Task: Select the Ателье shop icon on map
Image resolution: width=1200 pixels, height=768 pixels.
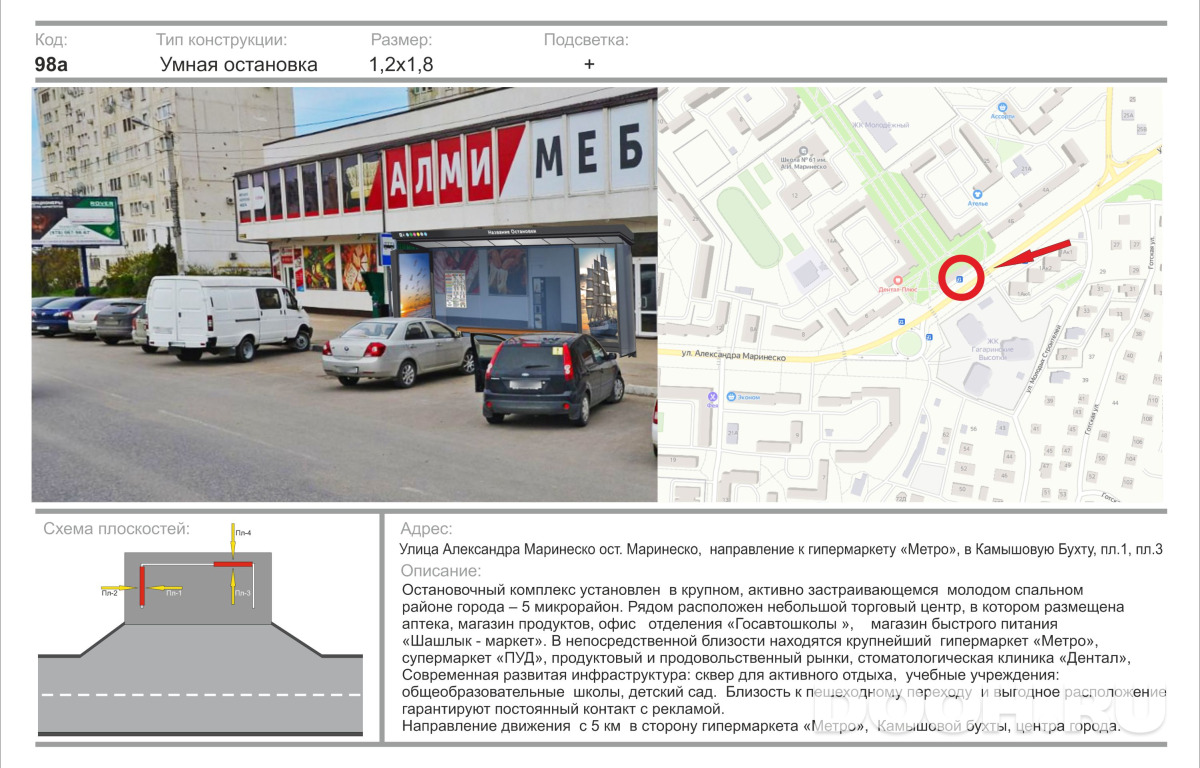Action: [x=978, y=194]
